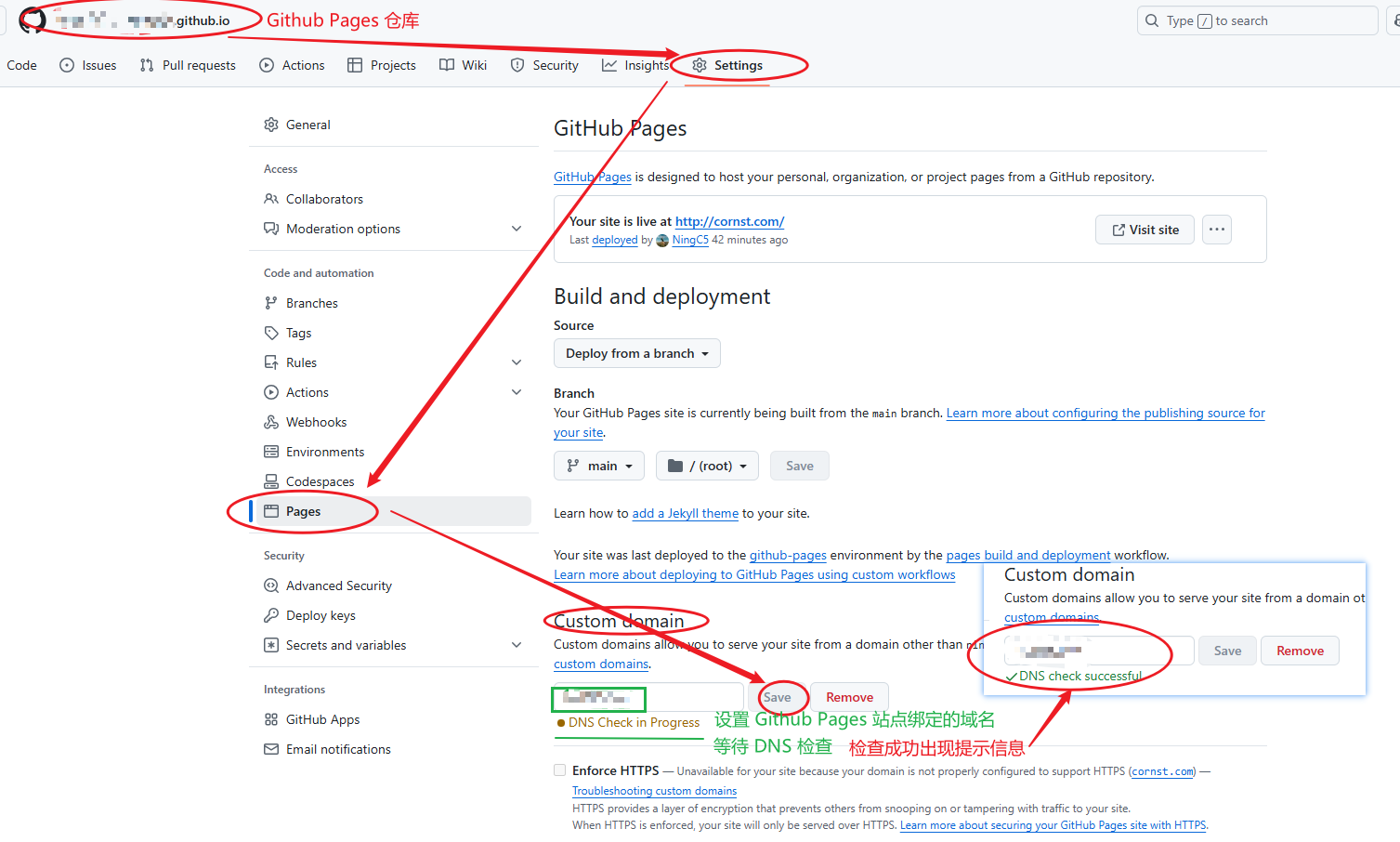Image resolution: width=1400 pixels, height=842 pixels.
Task: Click the Type / to search field
Action: [1257, 20]
